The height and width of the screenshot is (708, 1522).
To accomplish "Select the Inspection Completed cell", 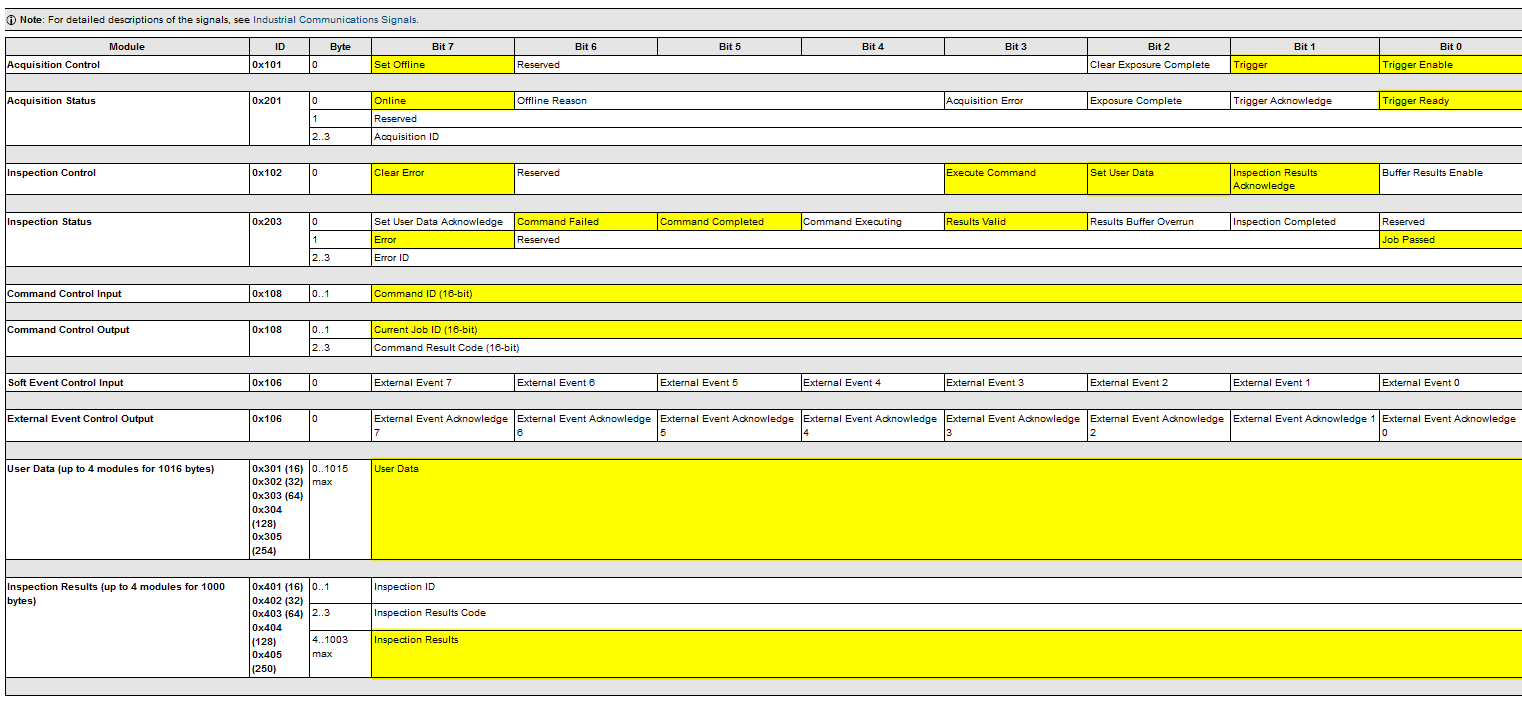I will [1305, 222].
